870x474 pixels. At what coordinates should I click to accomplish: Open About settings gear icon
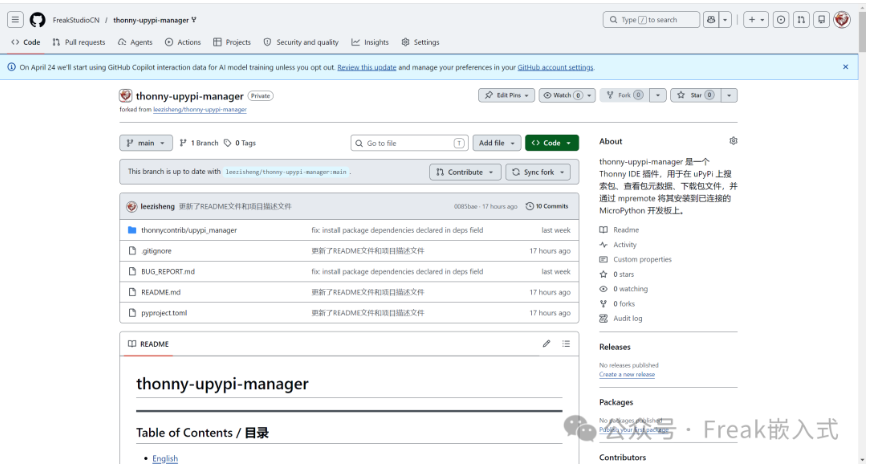[x=733, y=141]
